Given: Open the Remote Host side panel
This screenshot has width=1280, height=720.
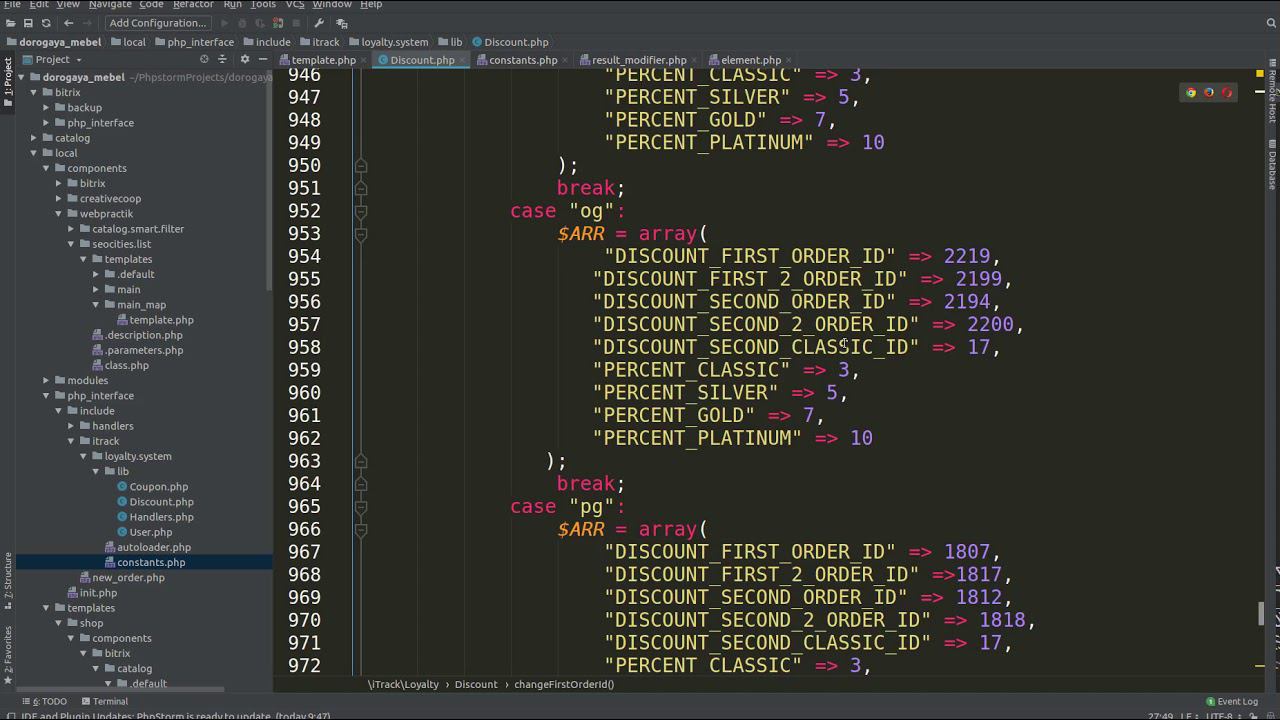Looking at the screenshot, I should point(1272,92).
